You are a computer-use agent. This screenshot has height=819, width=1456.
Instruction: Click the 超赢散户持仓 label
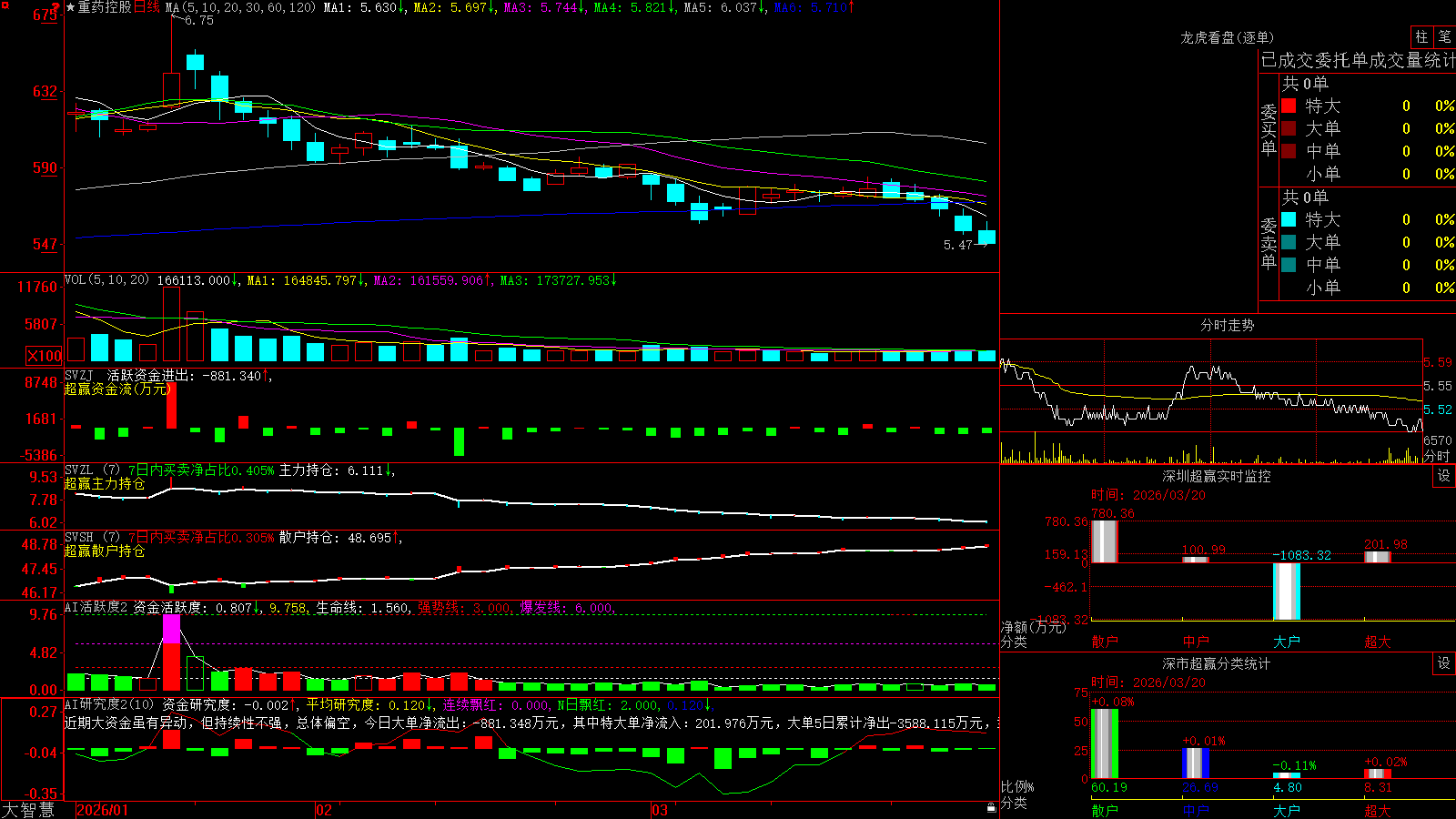pyautogui.click(x=105, y=551)
